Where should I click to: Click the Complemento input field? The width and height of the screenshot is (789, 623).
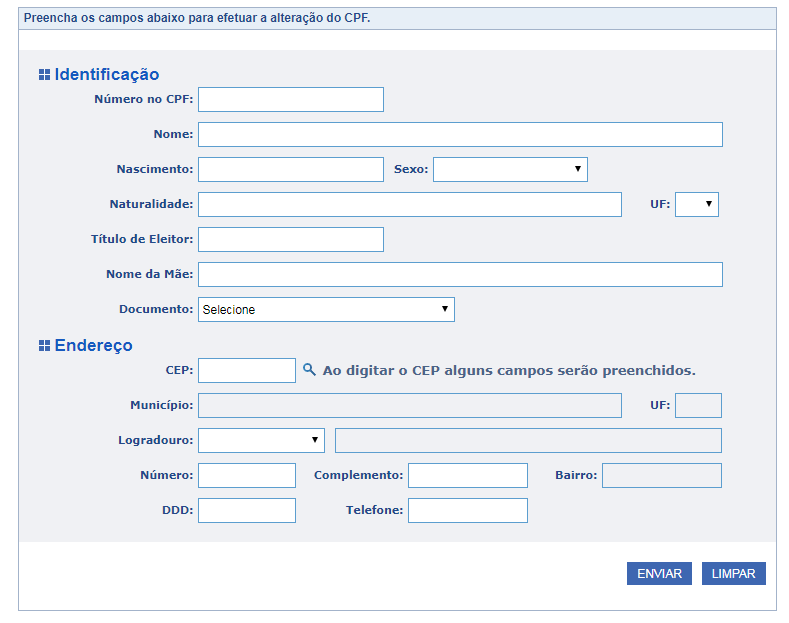467,475
